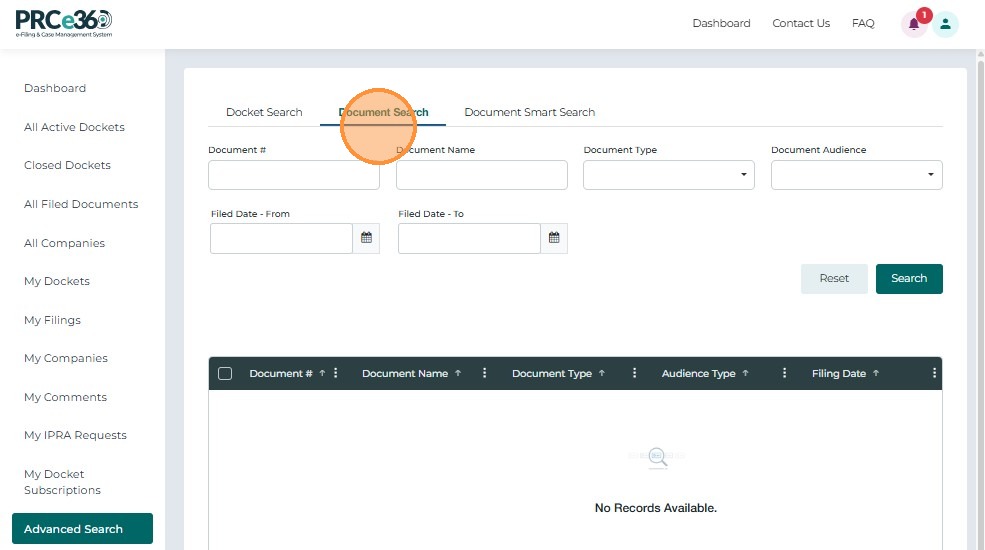Focus the Document Name input field
Image resolution: width=985 pixels, height=550 pixels.
pyautogui.click(x=482, y=175)
